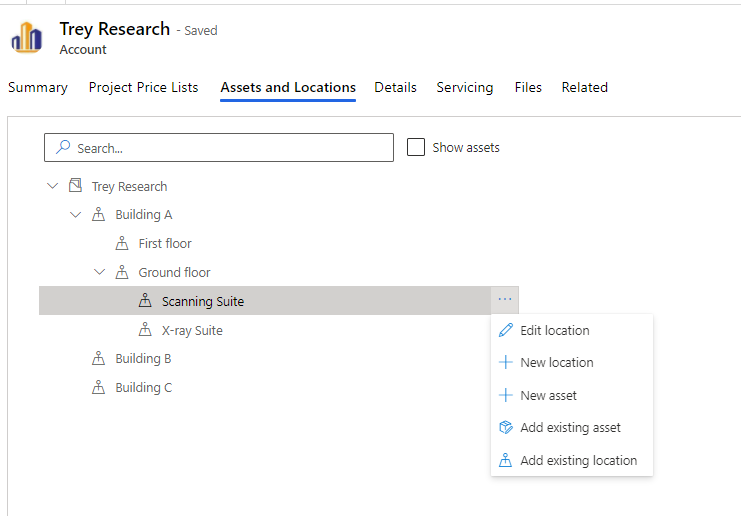Click the plus icon beside New asset
Screen dimensions: 741x516
506,395
